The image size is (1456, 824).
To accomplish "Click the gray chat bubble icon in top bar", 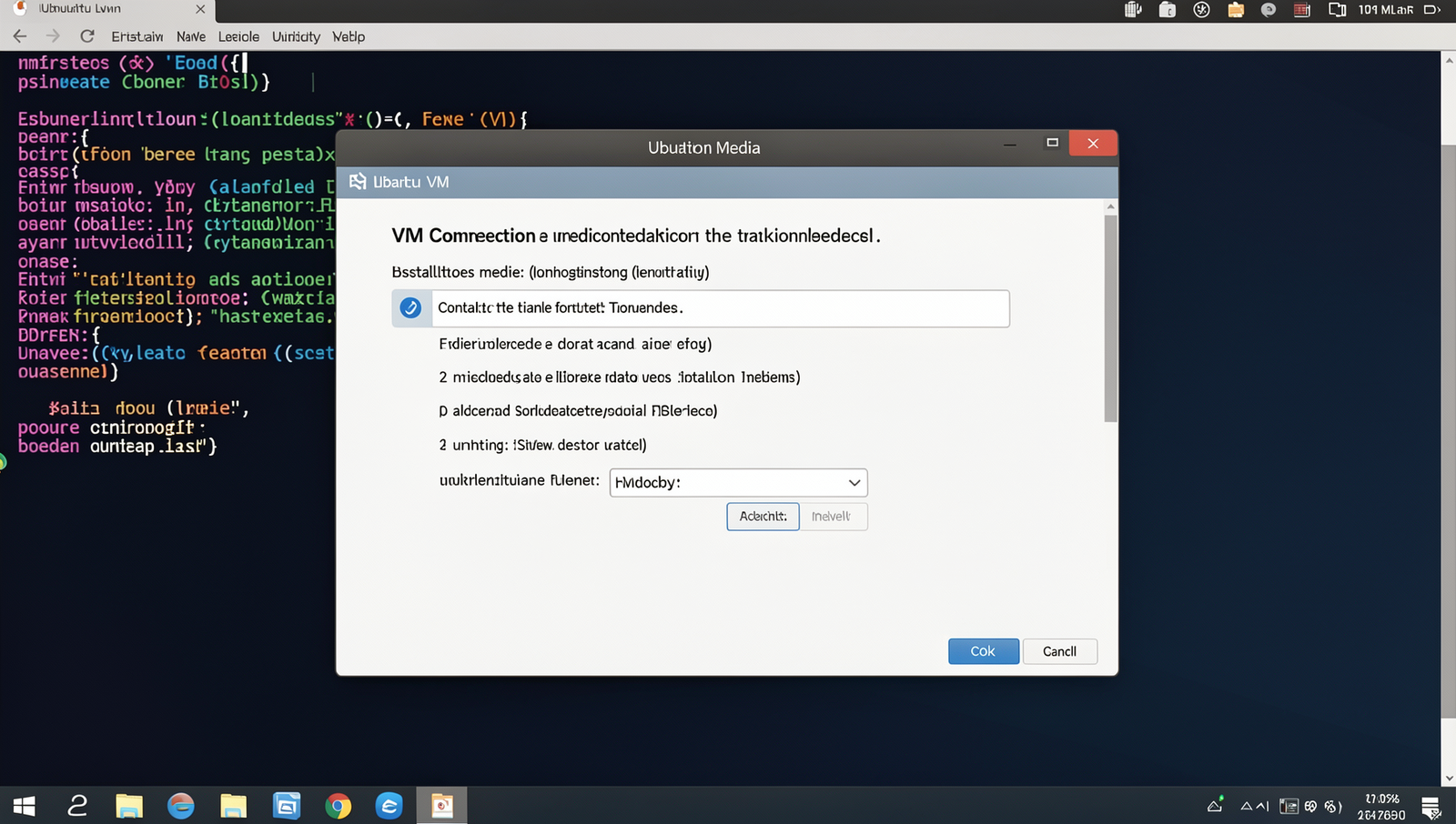I will (1269, 10).
